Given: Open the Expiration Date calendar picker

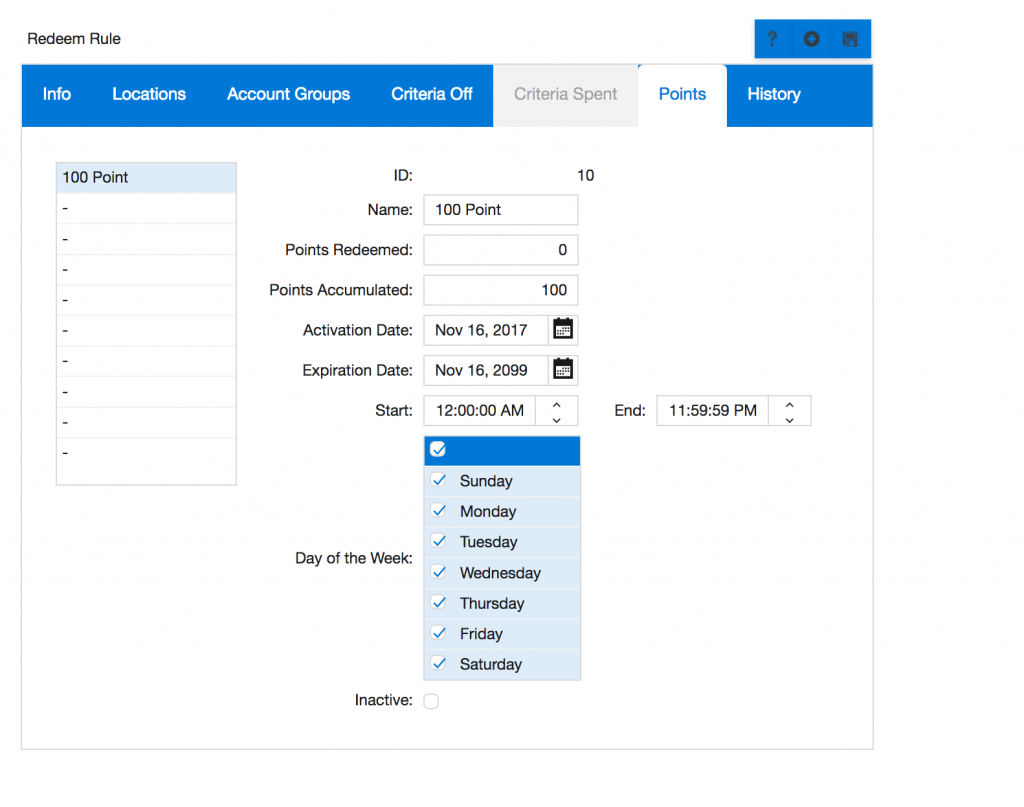Looking at the screenshot, I should point(563,370).
